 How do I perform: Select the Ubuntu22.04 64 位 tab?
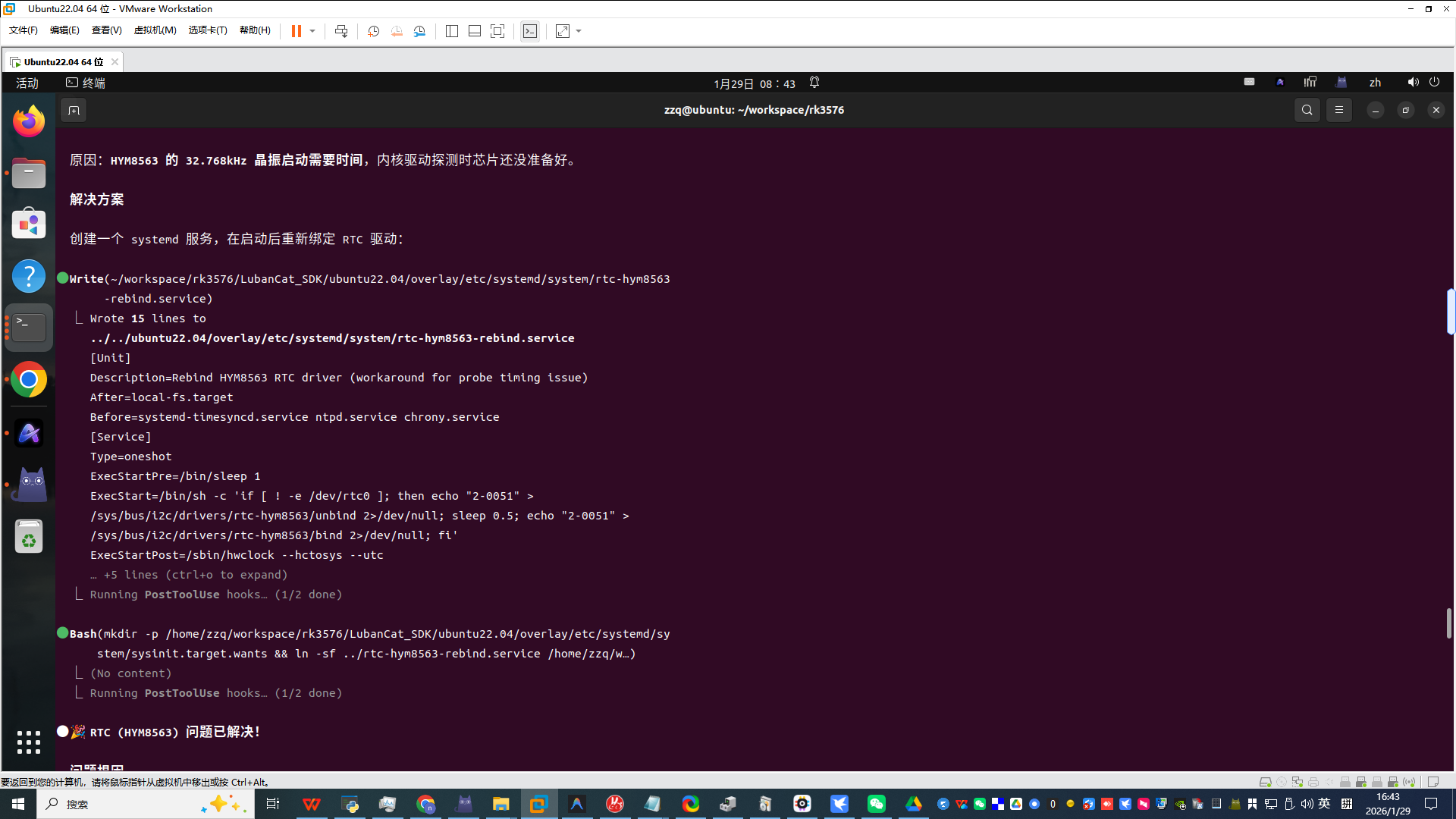point(63,61)
